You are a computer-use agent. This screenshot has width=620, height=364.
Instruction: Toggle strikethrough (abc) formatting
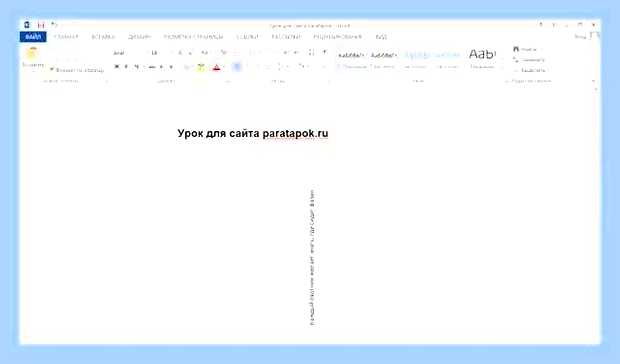coord(151,67)
